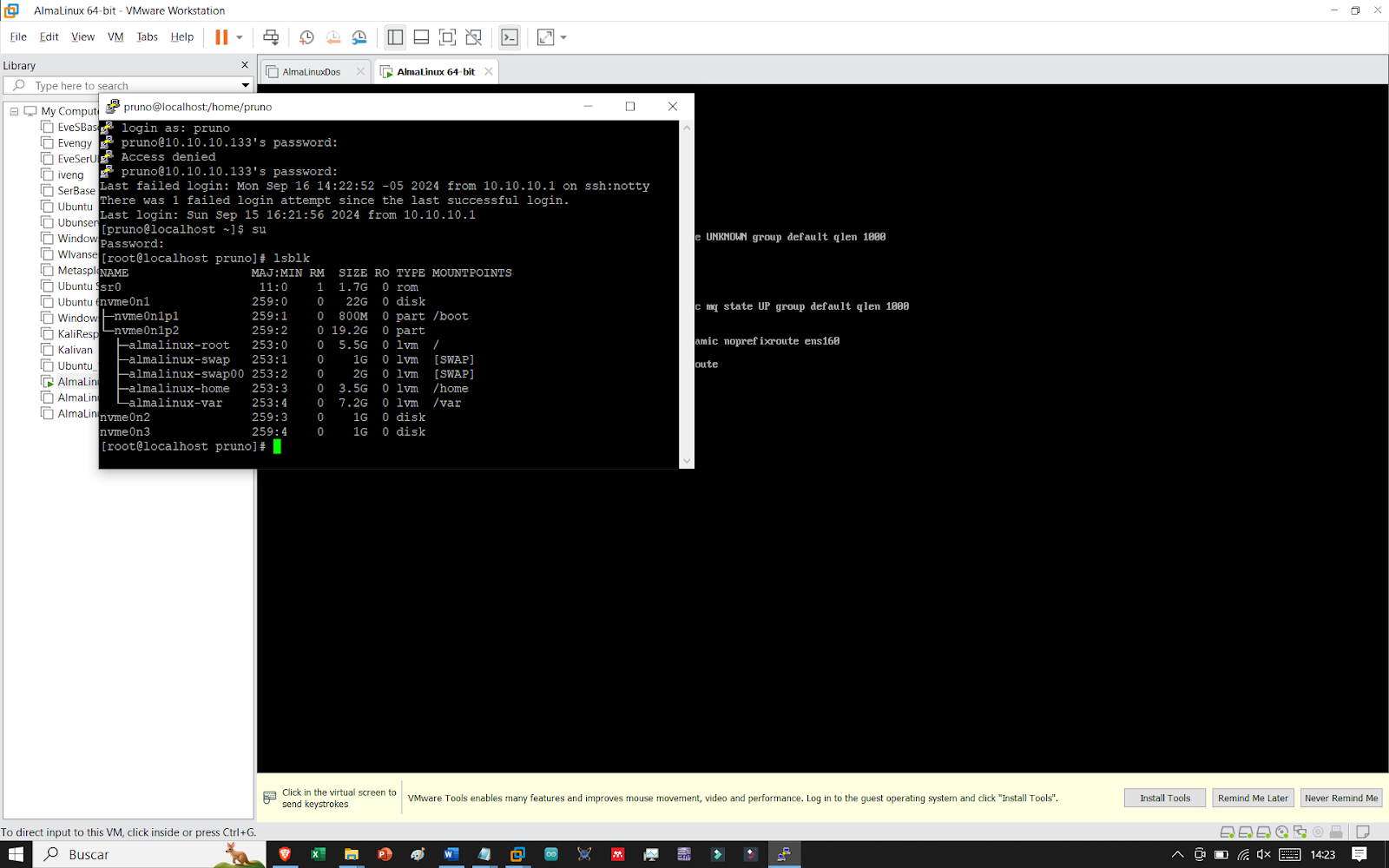Open Brave browser from the taskbar
The height and width of the screenshot is (868, 1389).
285,854
